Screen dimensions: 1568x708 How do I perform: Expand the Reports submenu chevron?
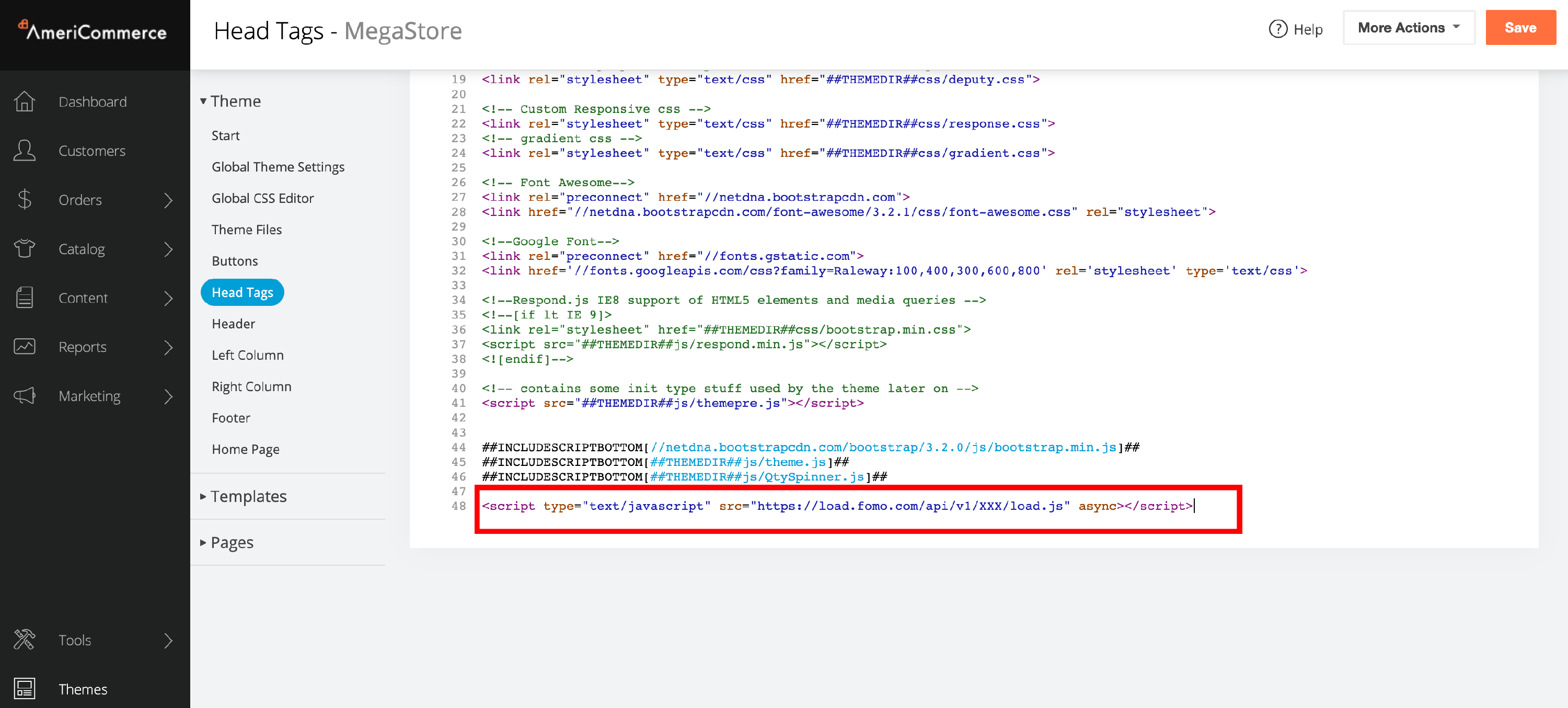point(169,347)
